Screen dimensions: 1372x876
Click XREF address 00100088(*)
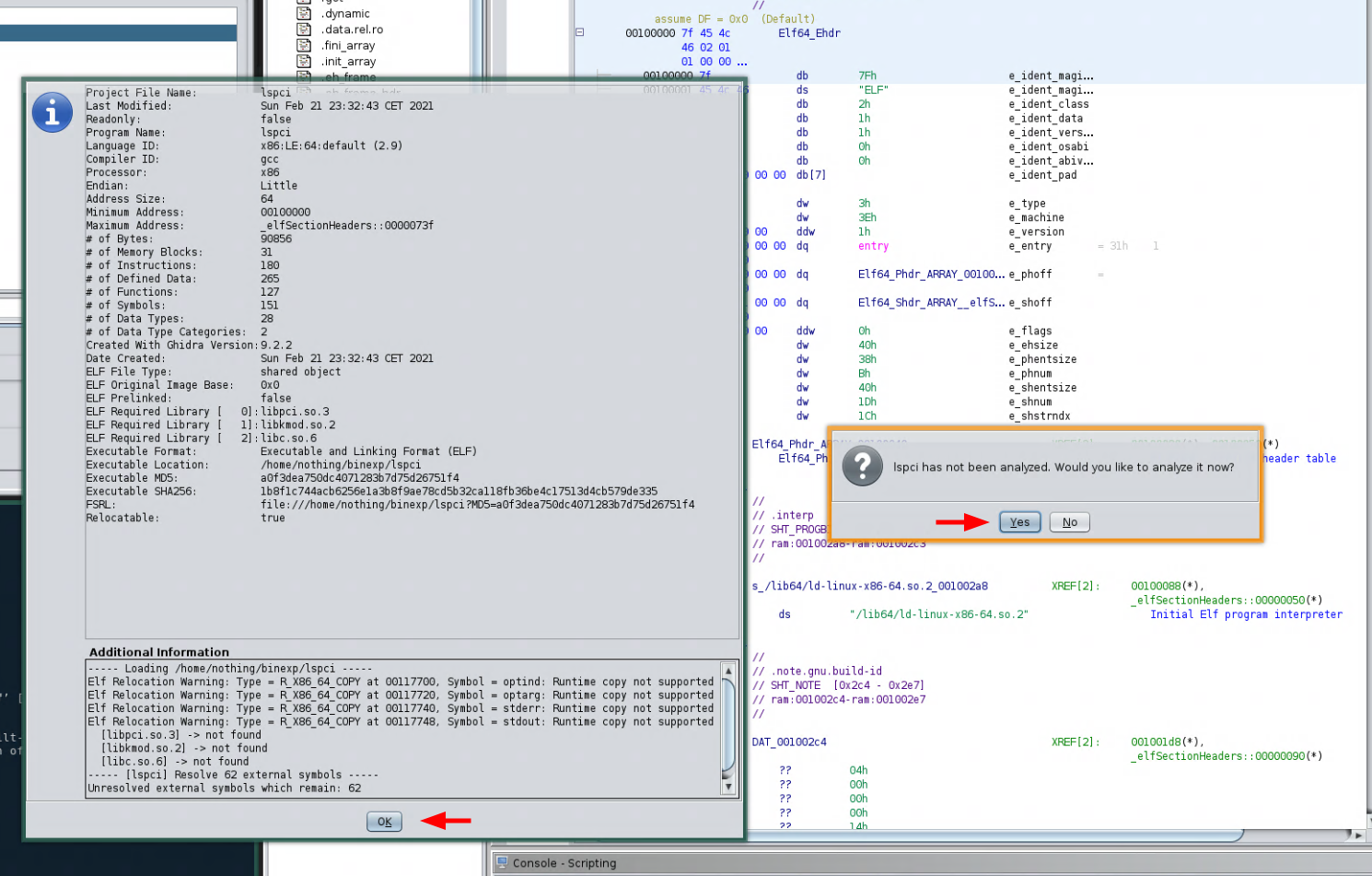[1167, 586]
